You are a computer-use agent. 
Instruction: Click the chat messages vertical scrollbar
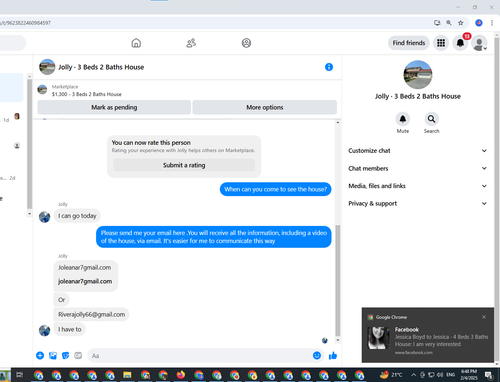[338, 280]
